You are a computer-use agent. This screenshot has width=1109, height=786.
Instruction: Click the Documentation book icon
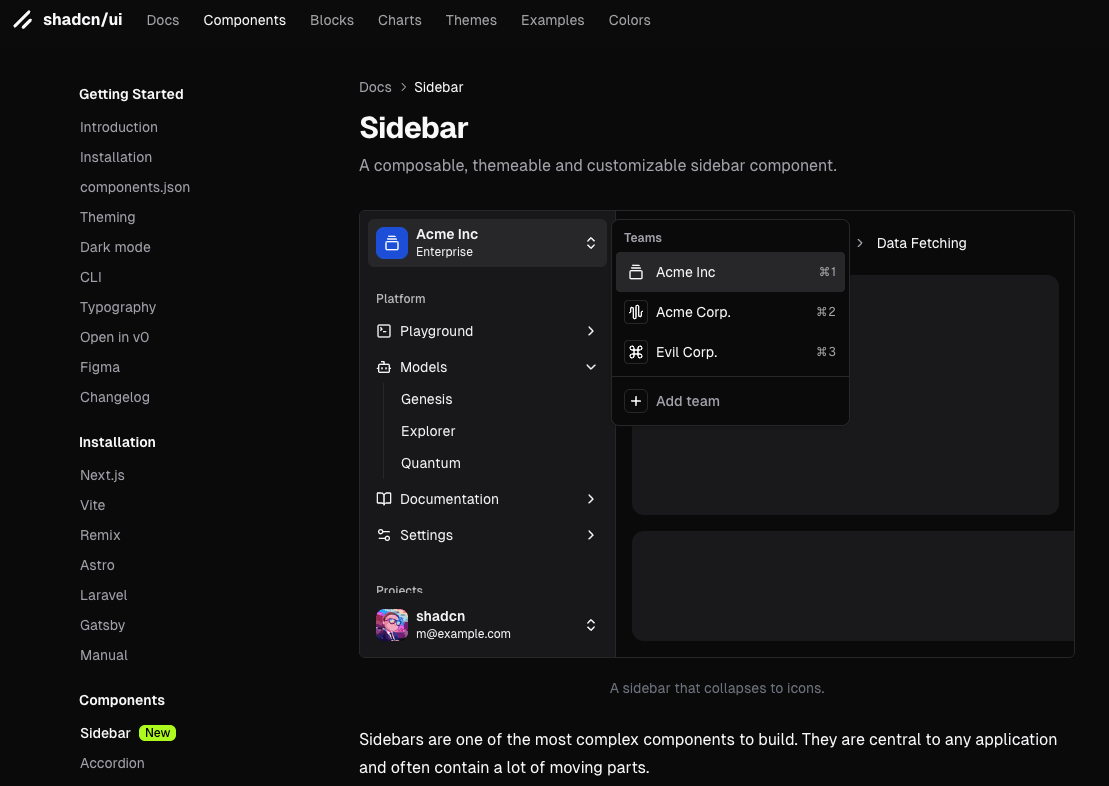pos(383,499)
